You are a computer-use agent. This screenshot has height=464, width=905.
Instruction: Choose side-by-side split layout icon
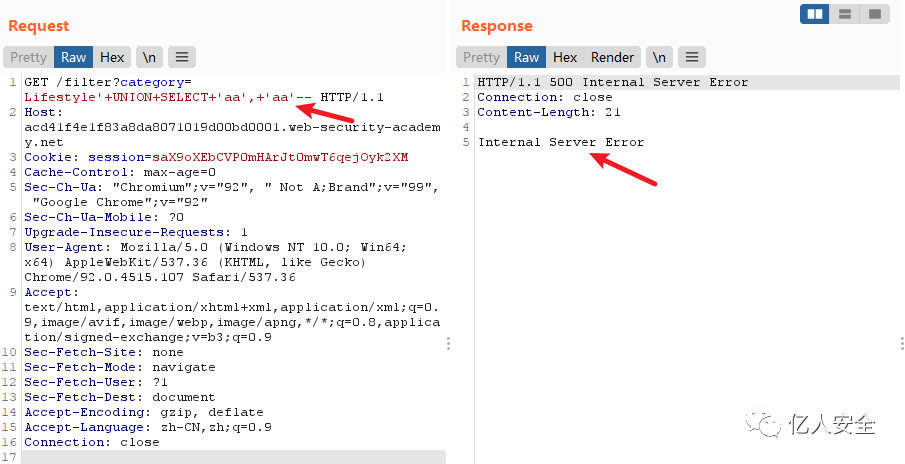pos(815,14)
